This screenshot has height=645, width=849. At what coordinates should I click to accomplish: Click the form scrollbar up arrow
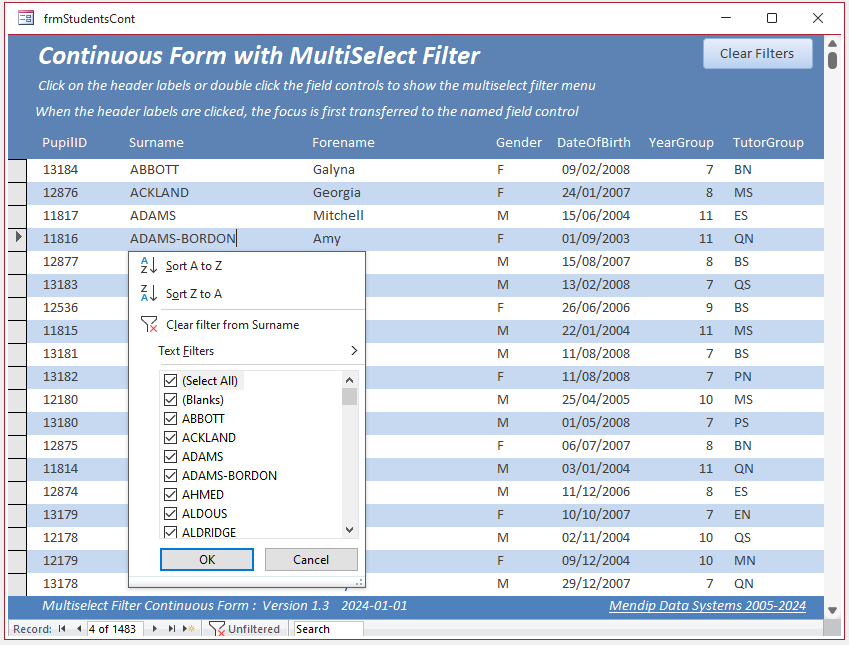point(833,43)
